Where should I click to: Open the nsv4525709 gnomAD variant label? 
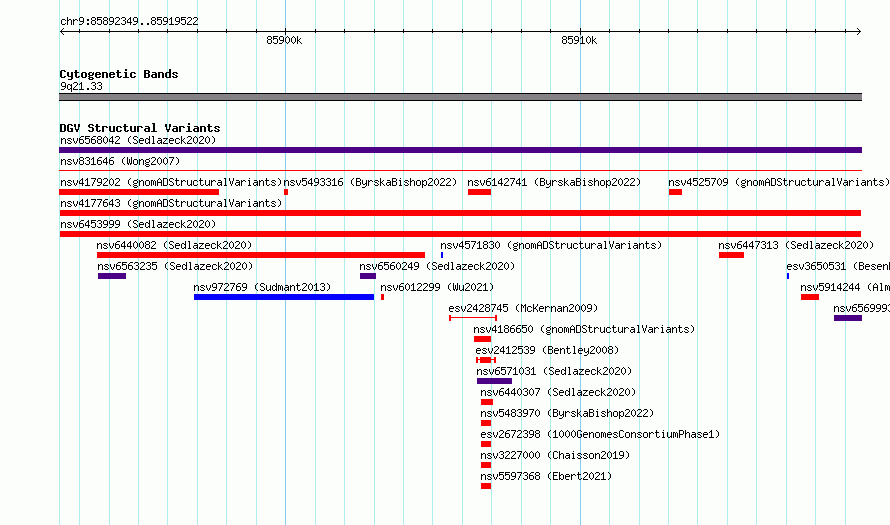click(778, 182)
